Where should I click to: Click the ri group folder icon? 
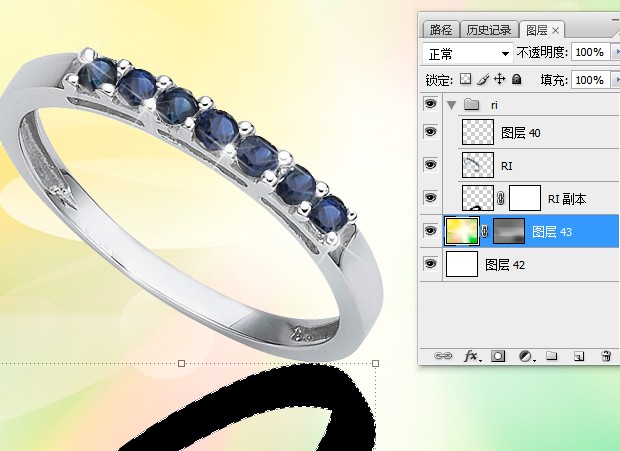point(471,104)
